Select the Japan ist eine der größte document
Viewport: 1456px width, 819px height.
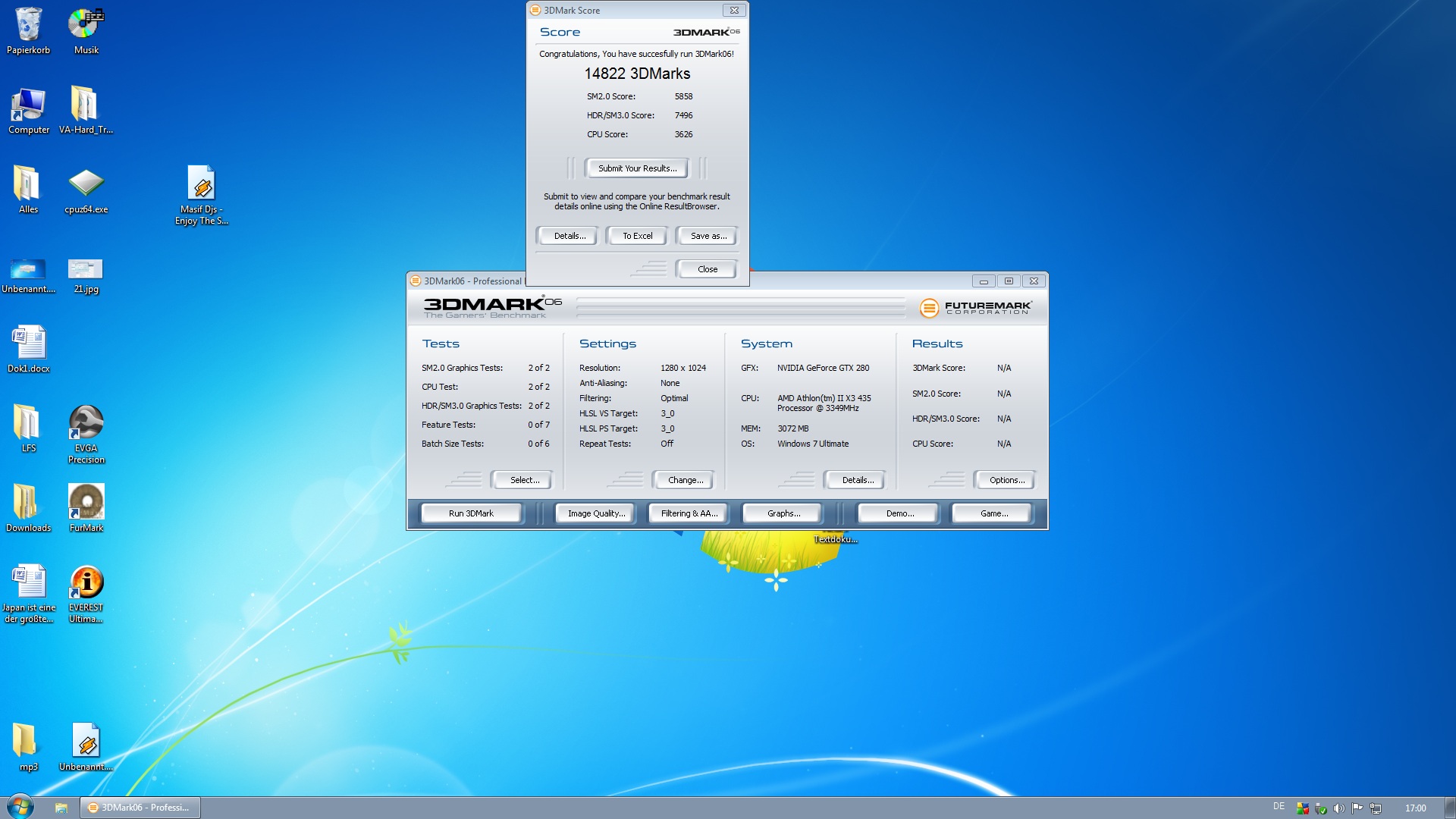[x=28, y=593]
